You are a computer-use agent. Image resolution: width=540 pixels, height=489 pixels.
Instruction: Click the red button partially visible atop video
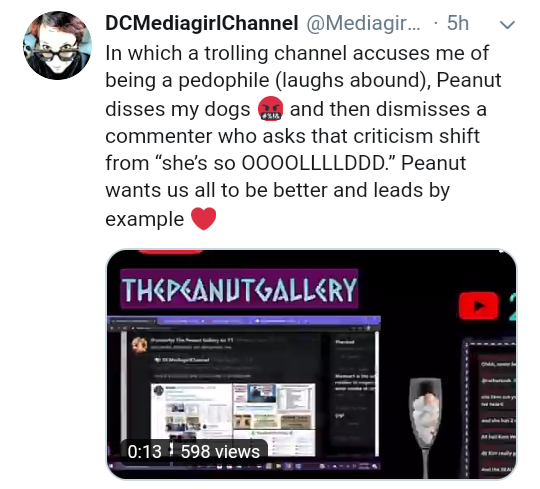coord(170,252)
